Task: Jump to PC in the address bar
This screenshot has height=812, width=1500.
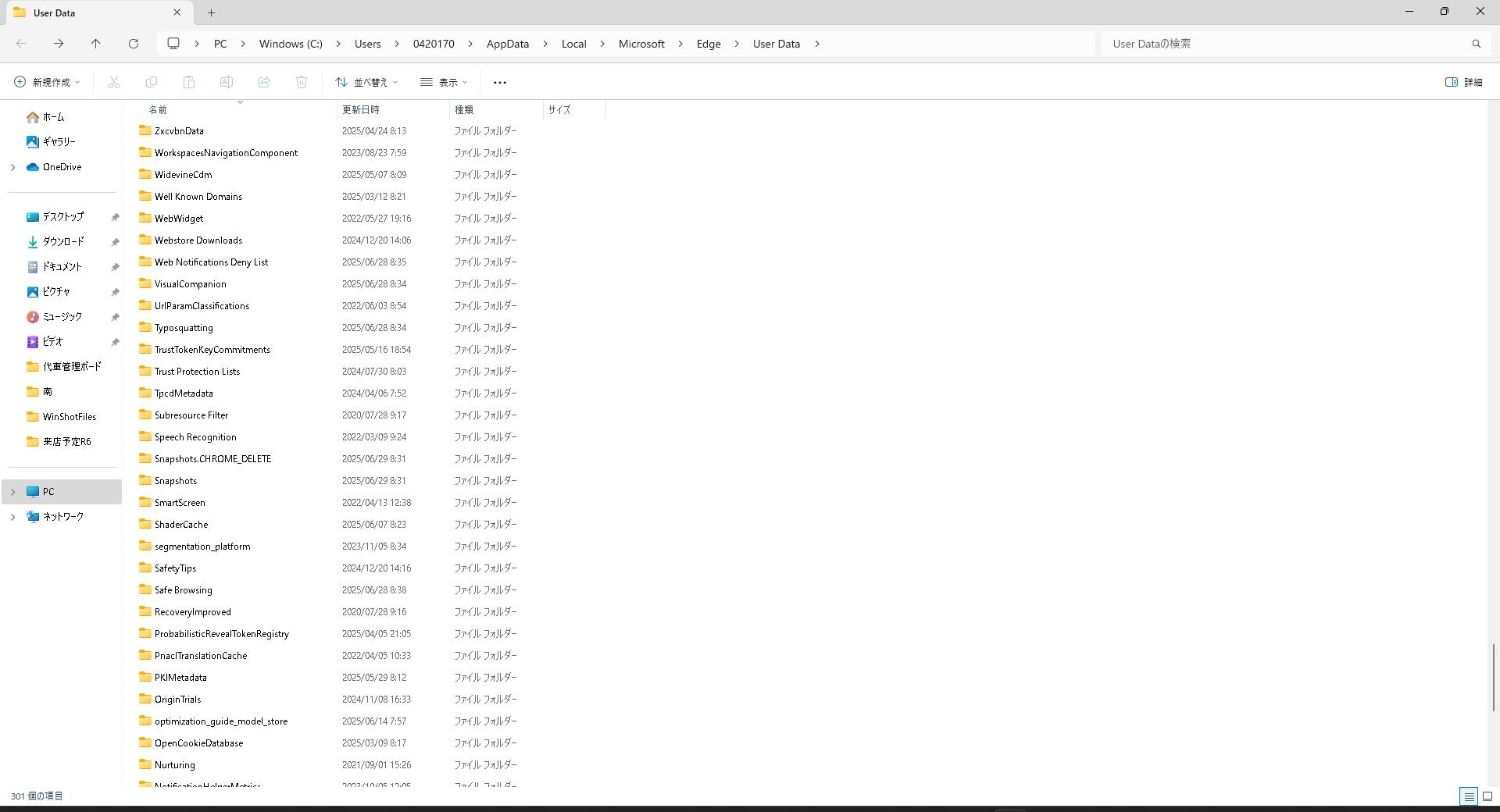Action: (x=220, y=44)
